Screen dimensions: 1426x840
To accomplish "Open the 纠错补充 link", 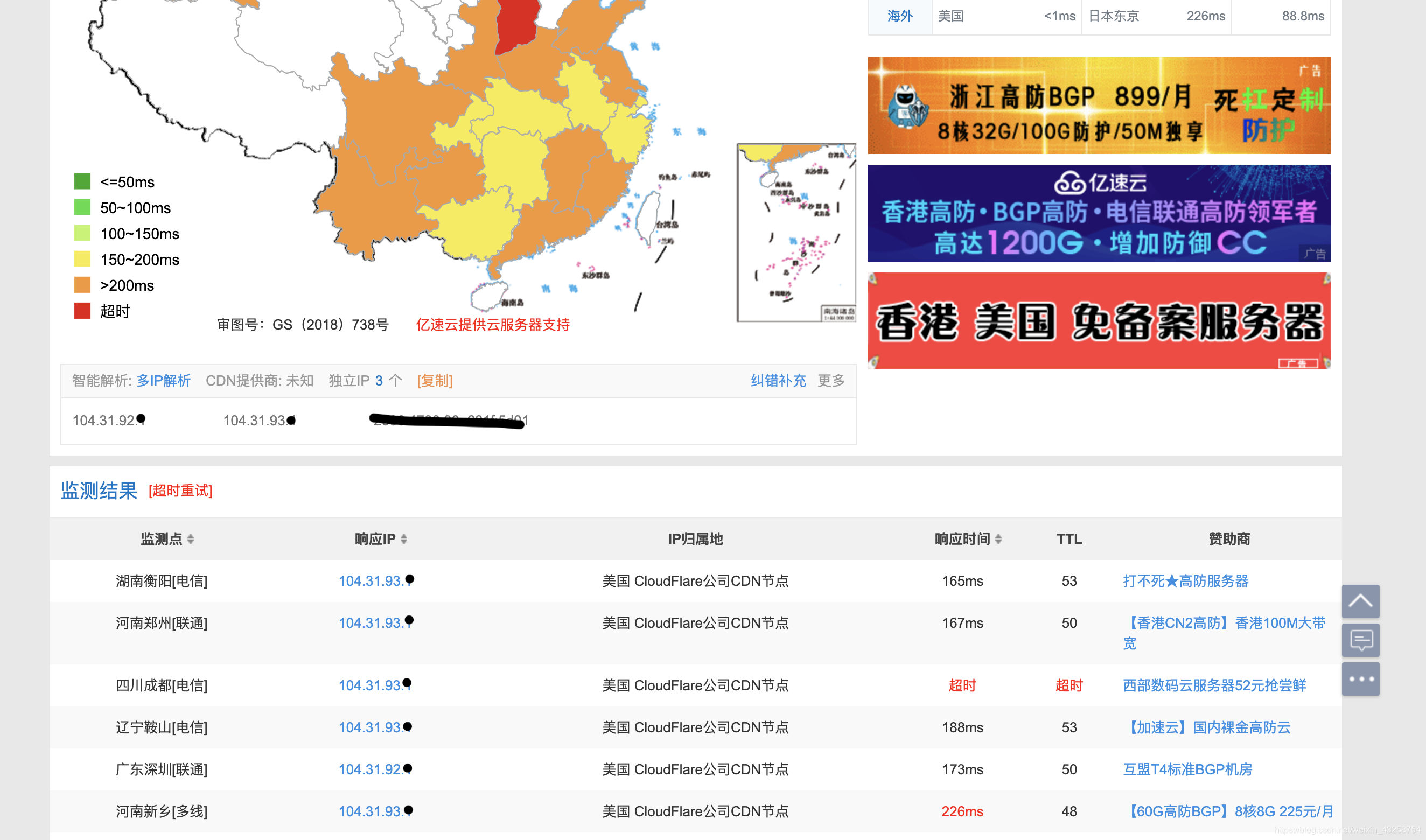I will 778,380.
